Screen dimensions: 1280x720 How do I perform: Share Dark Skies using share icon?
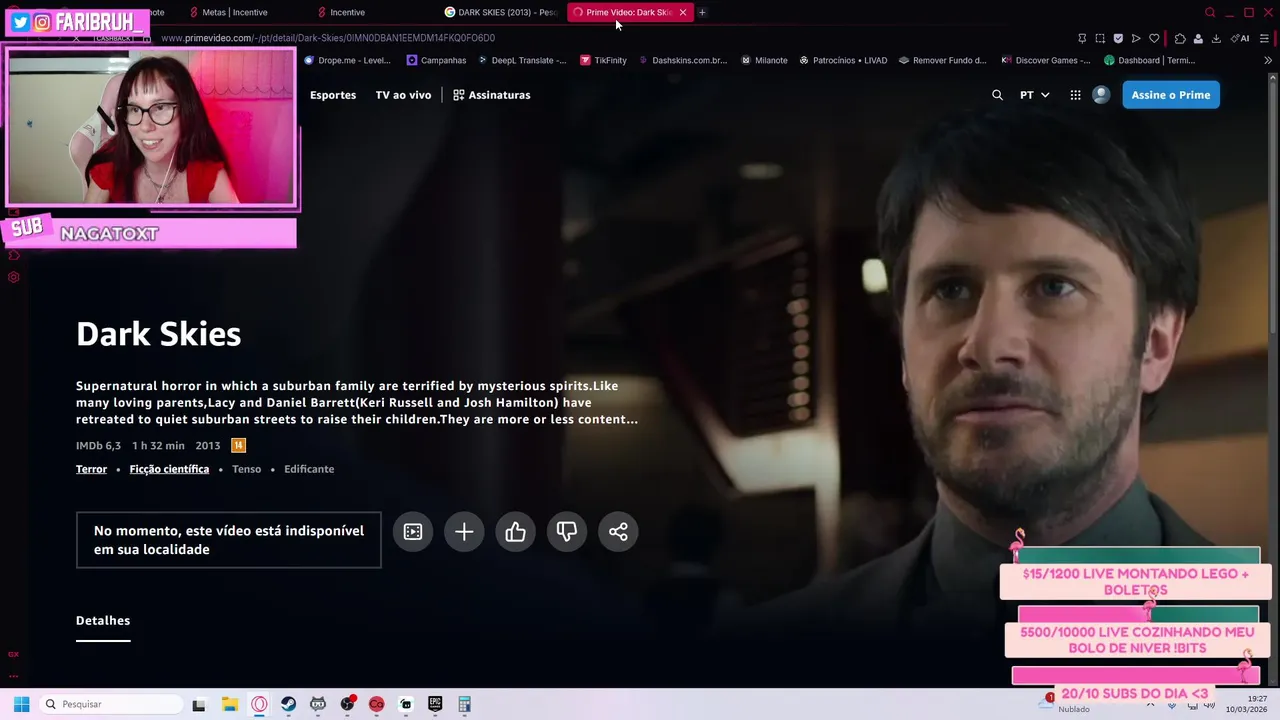[x=618, y=532]
